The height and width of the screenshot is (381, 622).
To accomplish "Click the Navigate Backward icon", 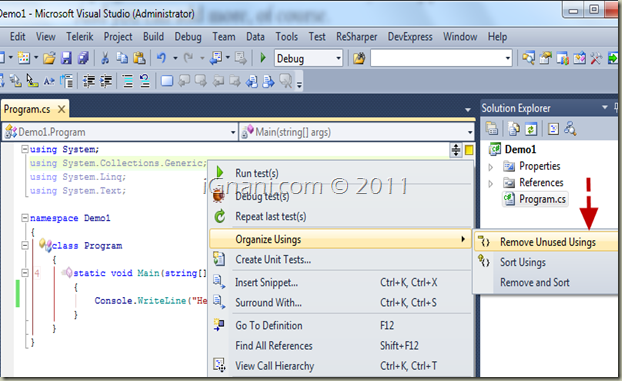I will (216, 58).
